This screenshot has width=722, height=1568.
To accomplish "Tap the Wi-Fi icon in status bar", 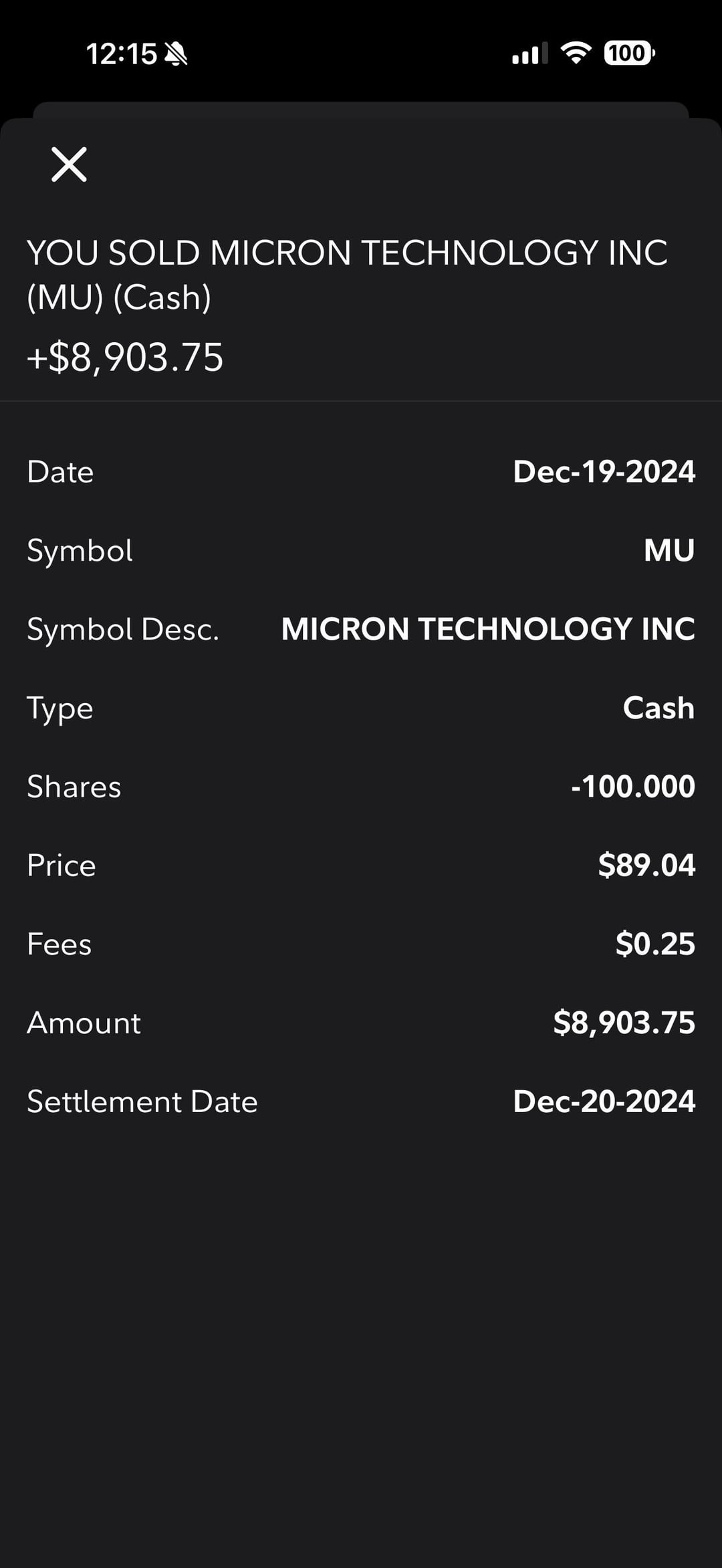I will (x=576, y=52).
